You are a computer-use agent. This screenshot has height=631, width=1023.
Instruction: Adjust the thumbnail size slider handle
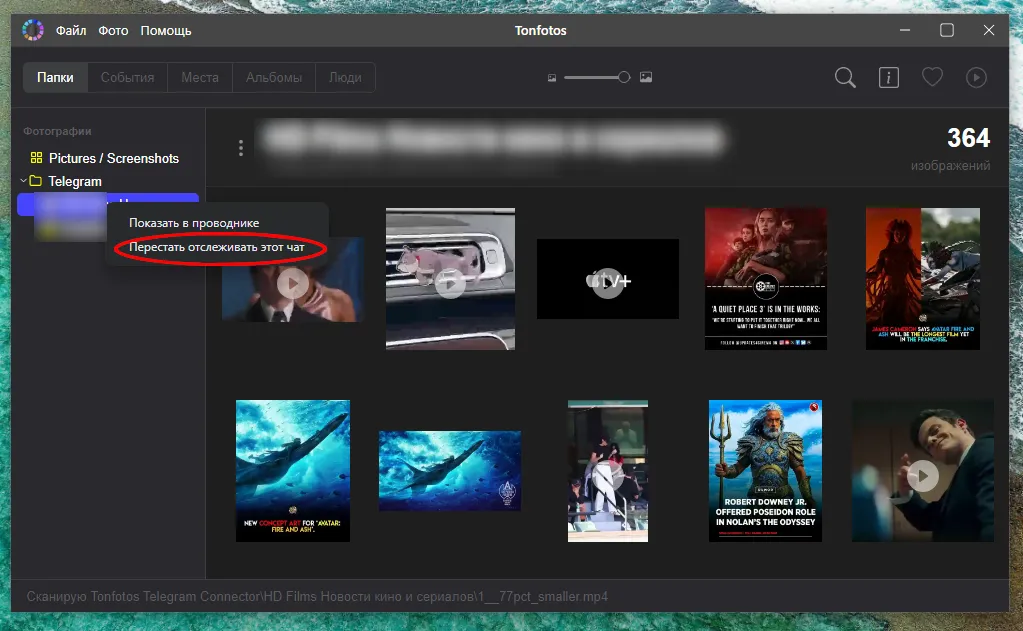click(624, 77)
